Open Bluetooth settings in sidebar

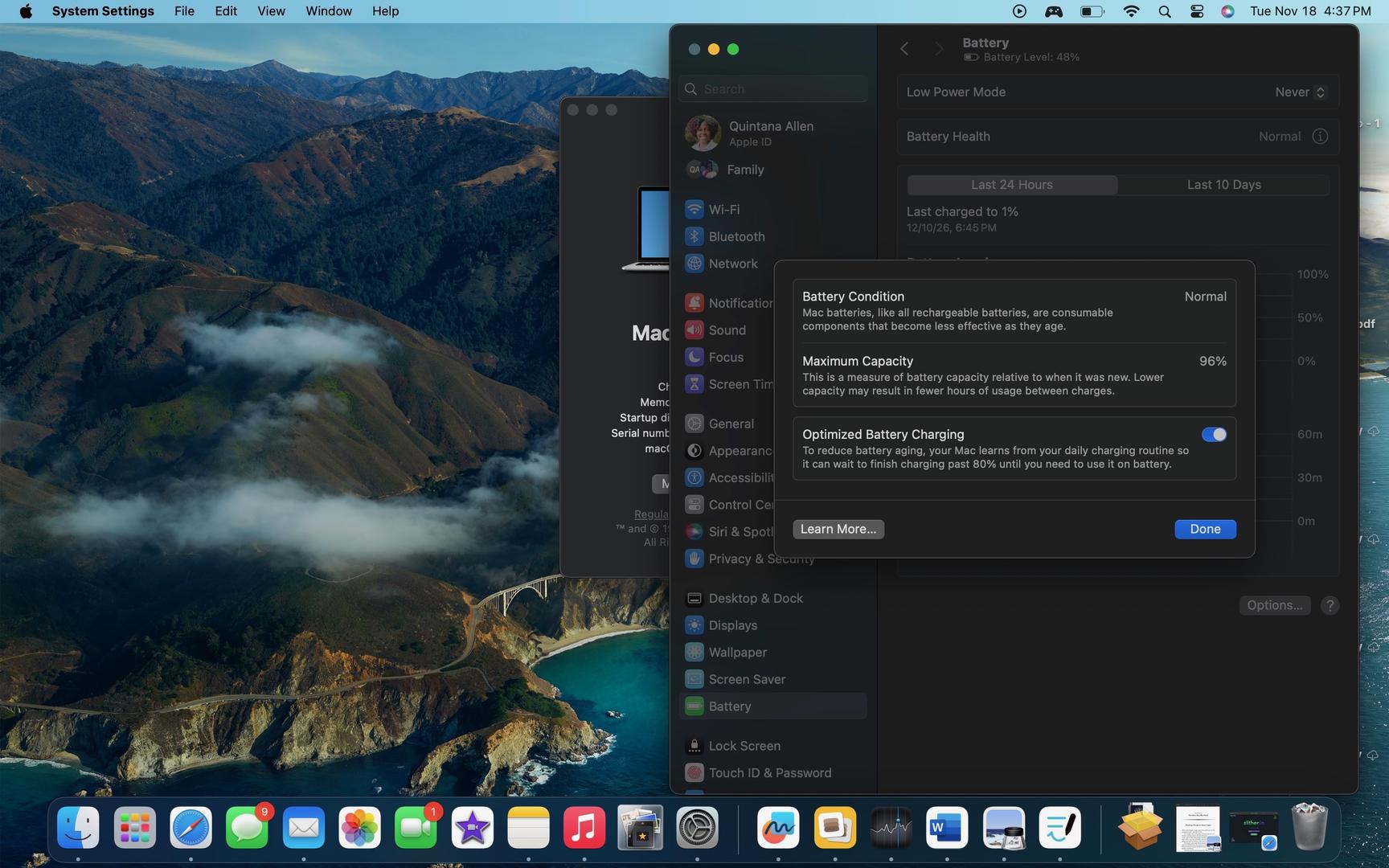(x=735, y=237)
